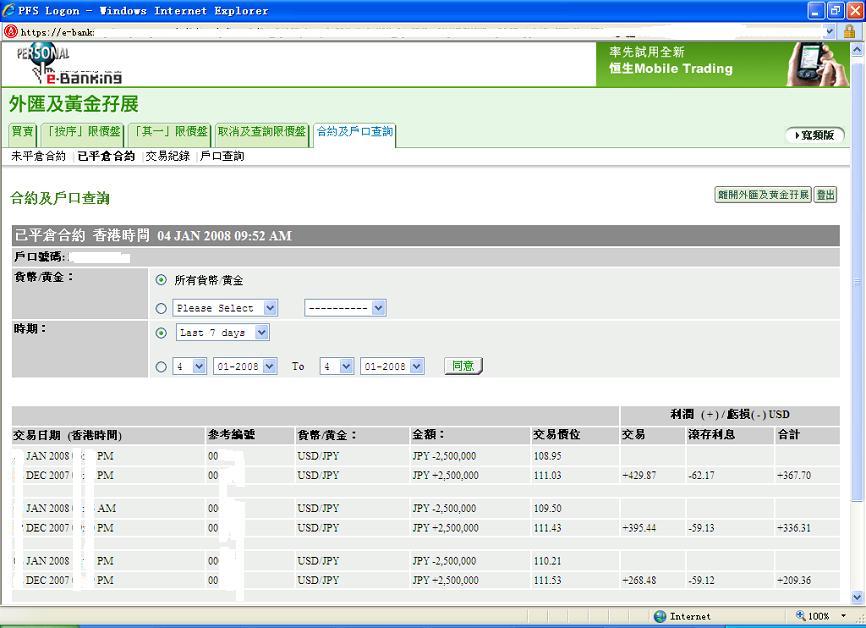
Task: Expand the address bar URL dropdown arrow
Action: [x=829, y=32]
